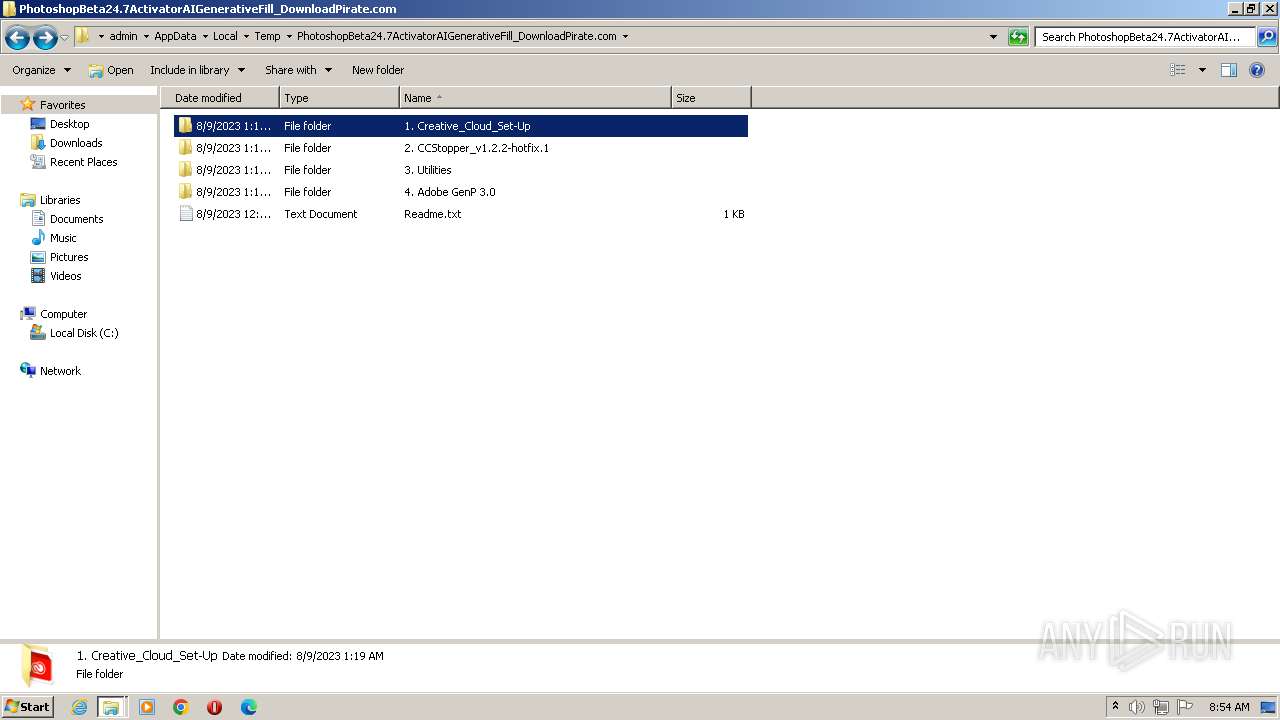Click the name 4. Adobe GenP 3.0
This screenshot has width=1280, height=720.
pos(449,192)
